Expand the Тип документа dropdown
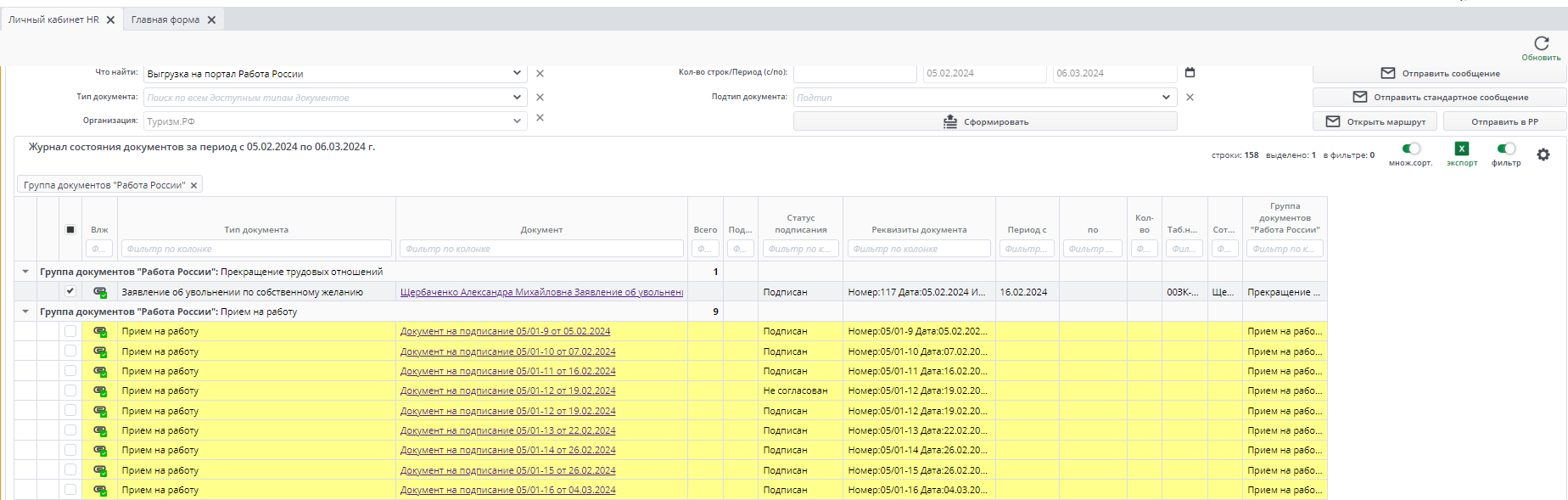 click(x=517, y=98)
